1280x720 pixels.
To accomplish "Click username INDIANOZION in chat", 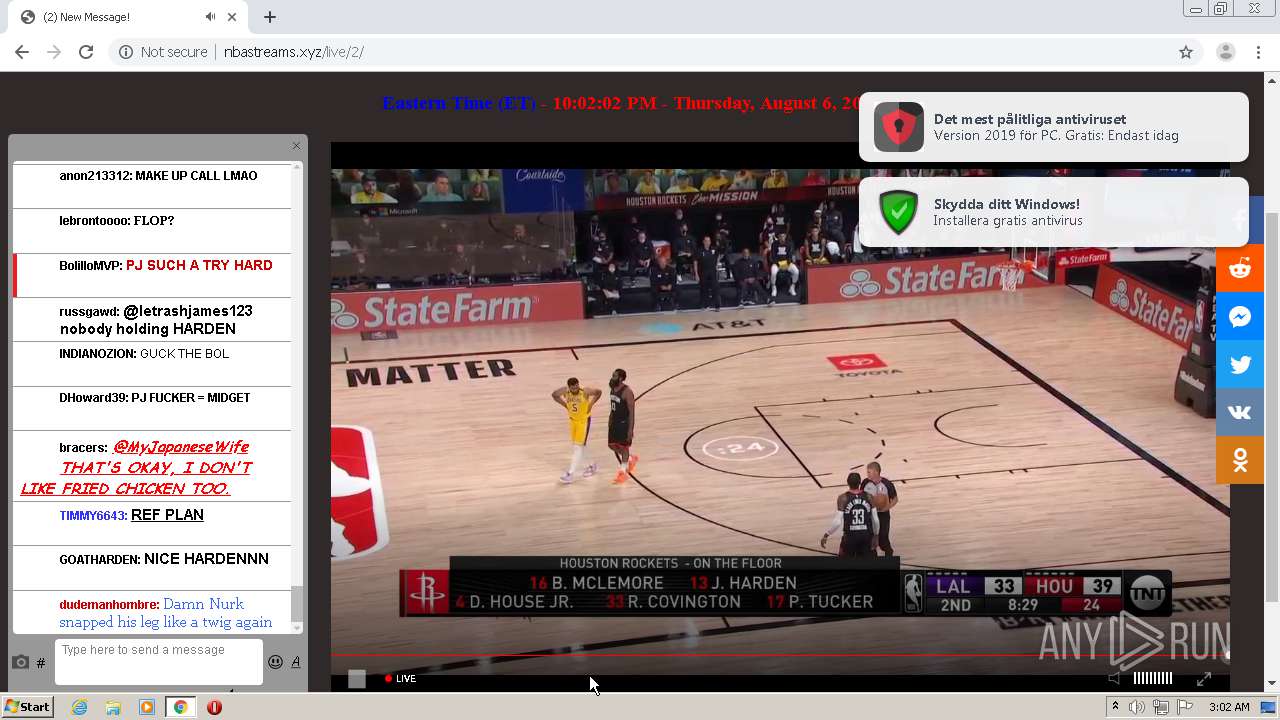I will (97, 354).
